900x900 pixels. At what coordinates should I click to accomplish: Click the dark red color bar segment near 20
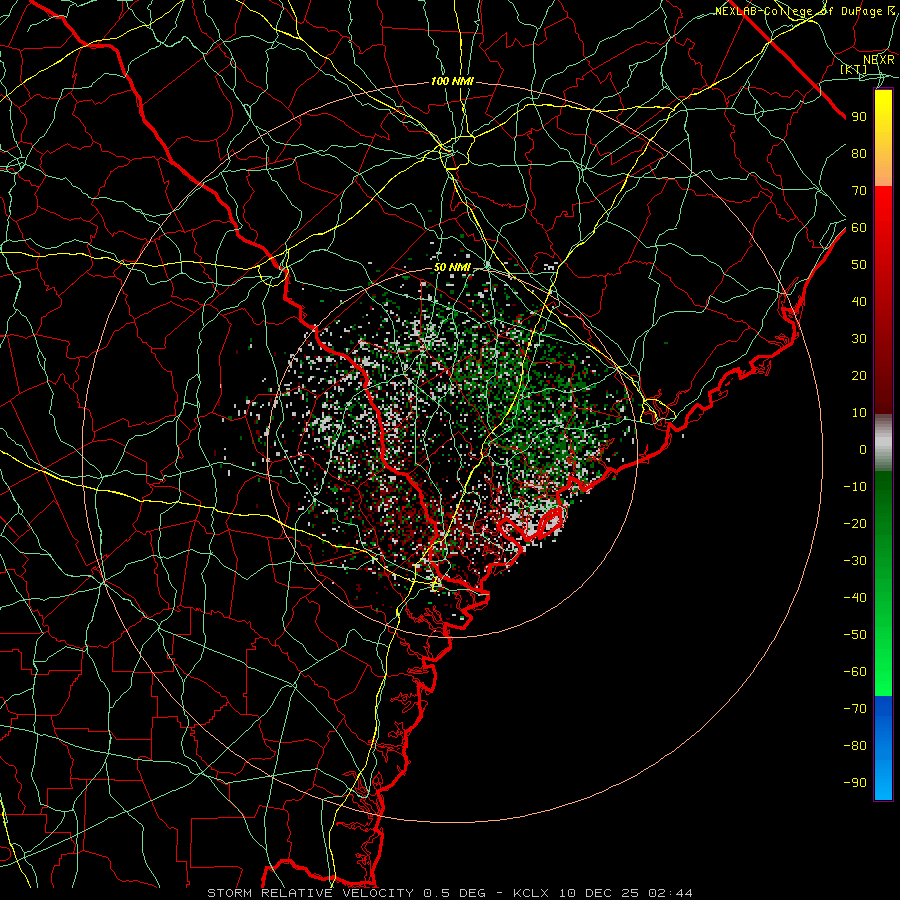[883, 375]
